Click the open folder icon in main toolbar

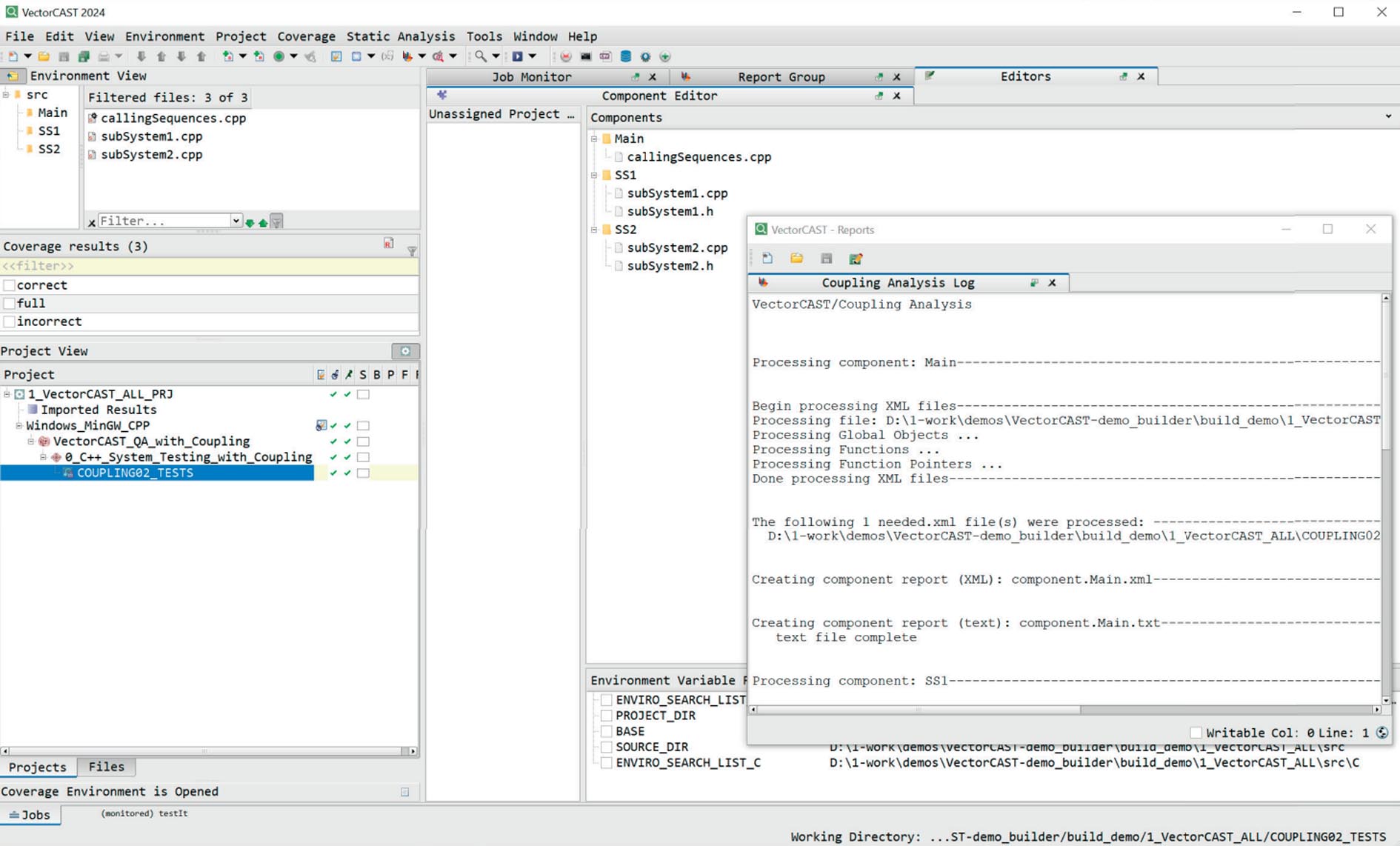click(x=44, y=56)
